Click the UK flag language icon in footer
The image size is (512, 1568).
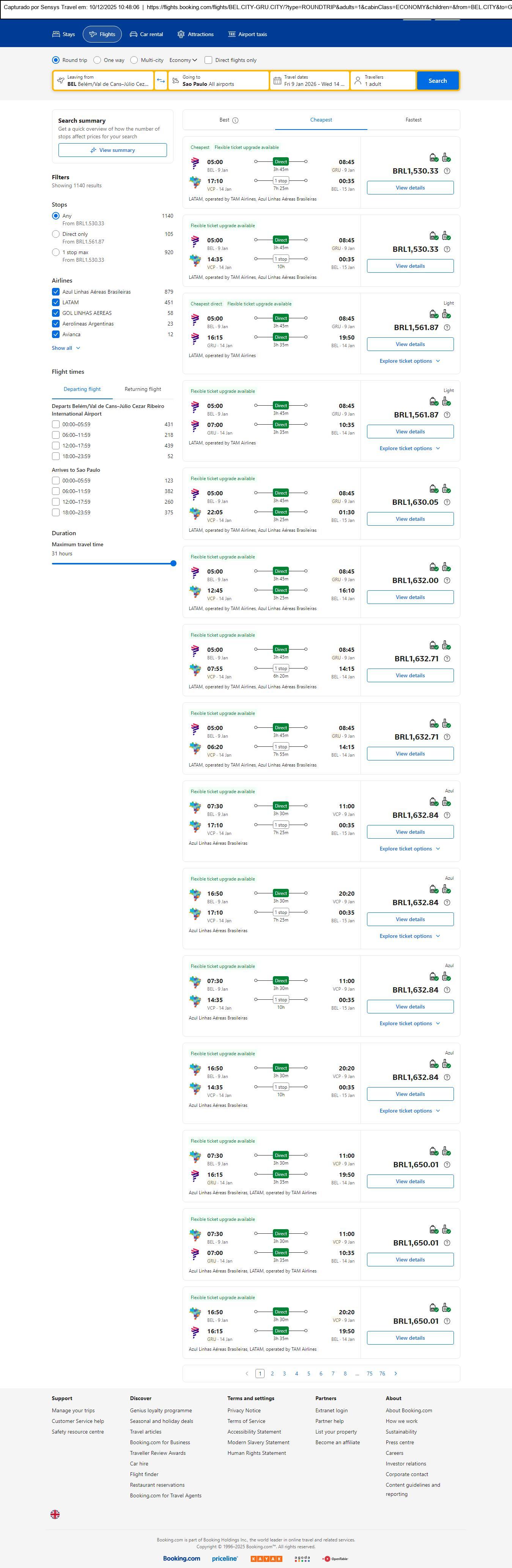point(55,1514)
